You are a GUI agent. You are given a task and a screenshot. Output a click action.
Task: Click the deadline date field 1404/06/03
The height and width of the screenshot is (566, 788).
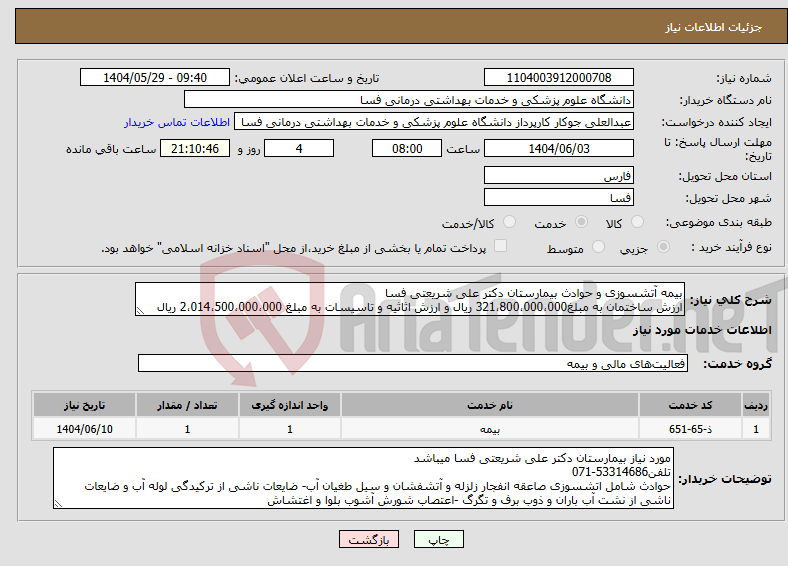coord(559,148)
